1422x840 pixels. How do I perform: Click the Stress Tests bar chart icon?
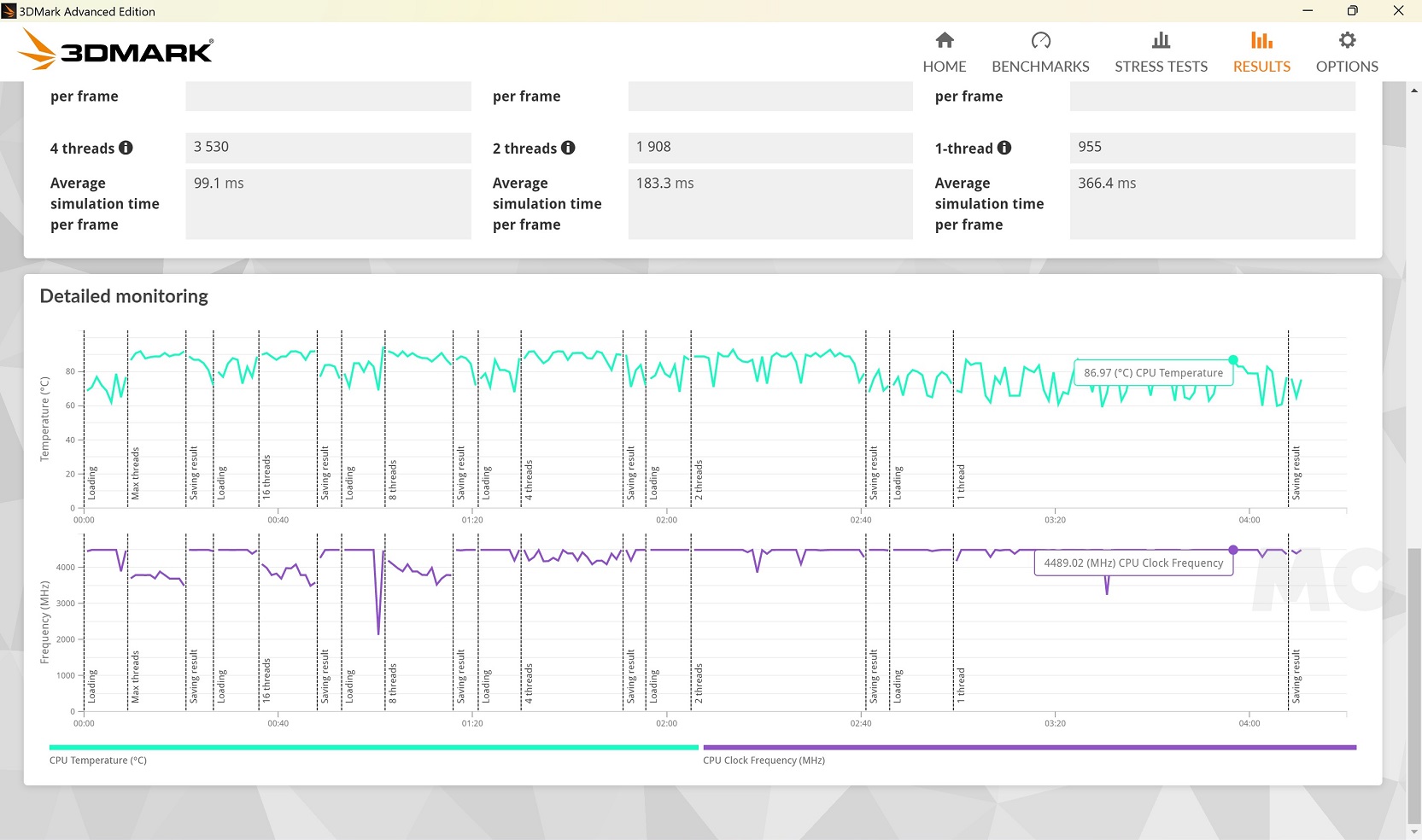(1161, 40)
